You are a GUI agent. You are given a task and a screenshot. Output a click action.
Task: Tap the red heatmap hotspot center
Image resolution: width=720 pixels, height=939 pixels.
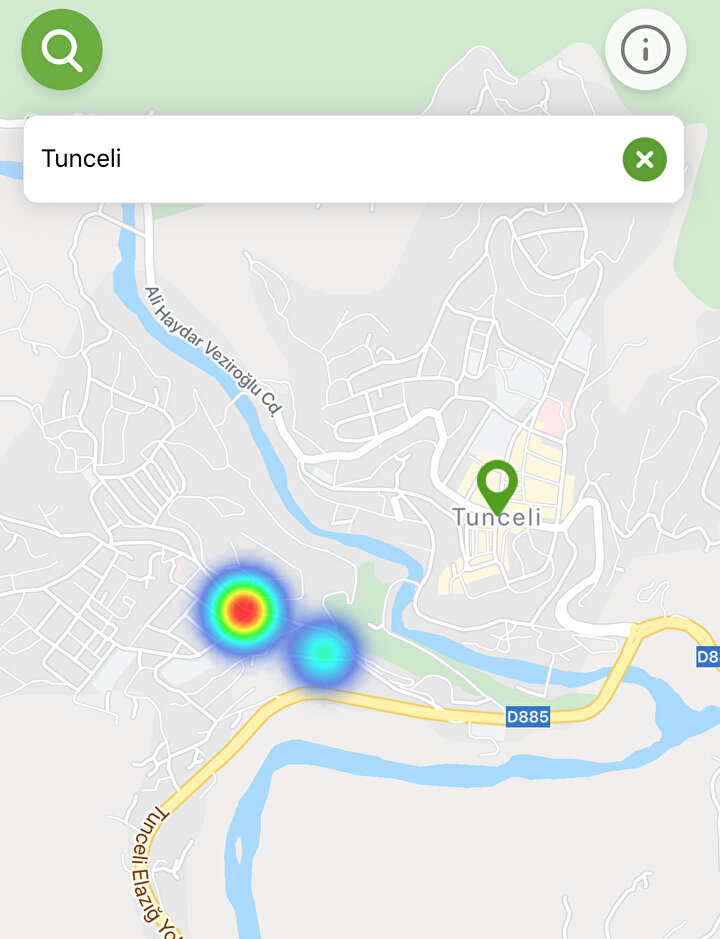[x=243, y=610]
